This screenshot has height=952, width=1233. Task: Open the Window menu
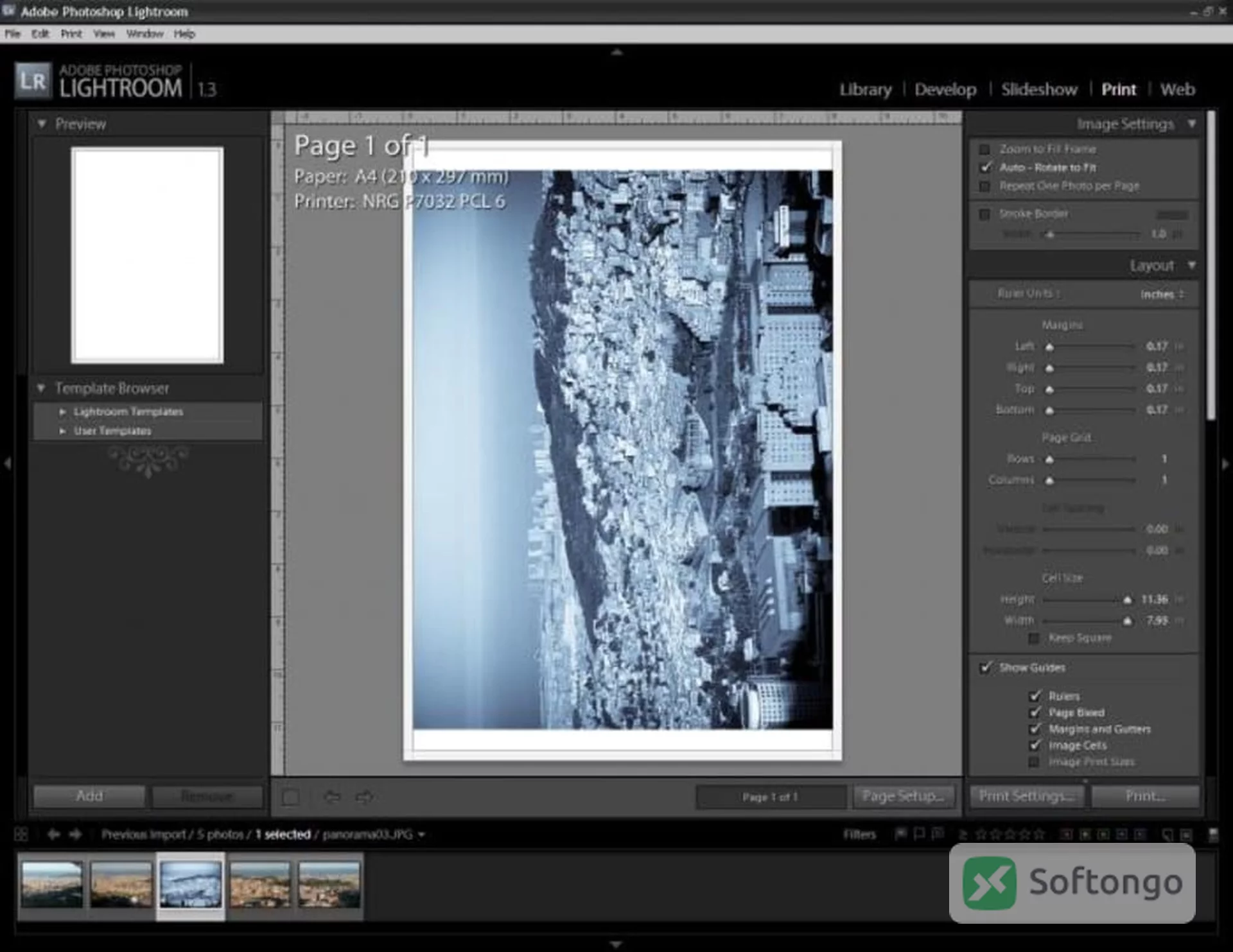144,33
